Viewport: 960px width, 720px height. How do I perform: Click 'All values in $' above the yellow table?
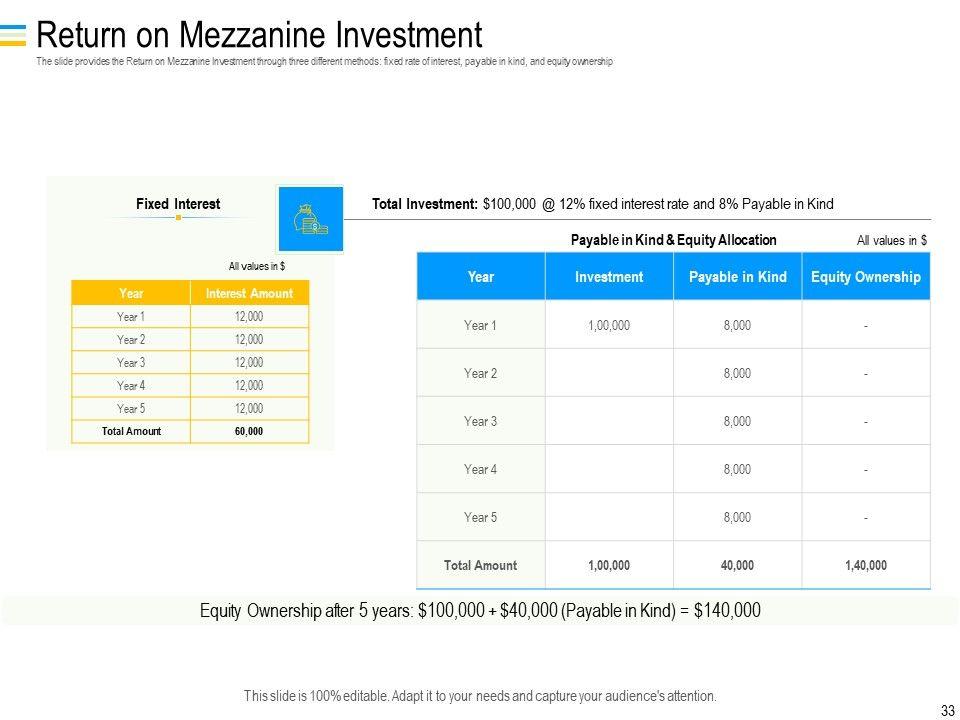point(257,266)
